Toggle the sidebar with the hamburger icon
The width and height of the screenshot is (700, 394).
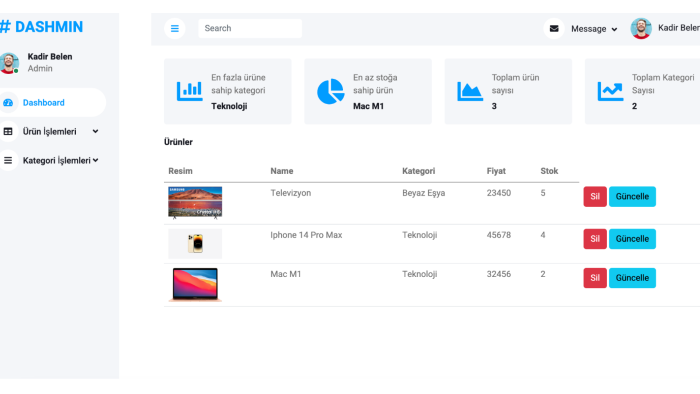pos(175,29)
